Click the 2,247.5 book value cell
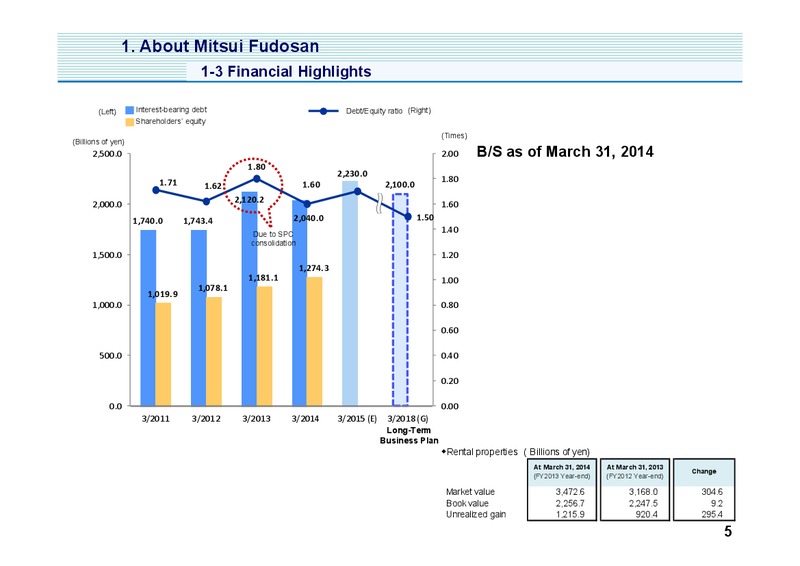The width and height of the screenshot is (800, 566). pos(643,504)
